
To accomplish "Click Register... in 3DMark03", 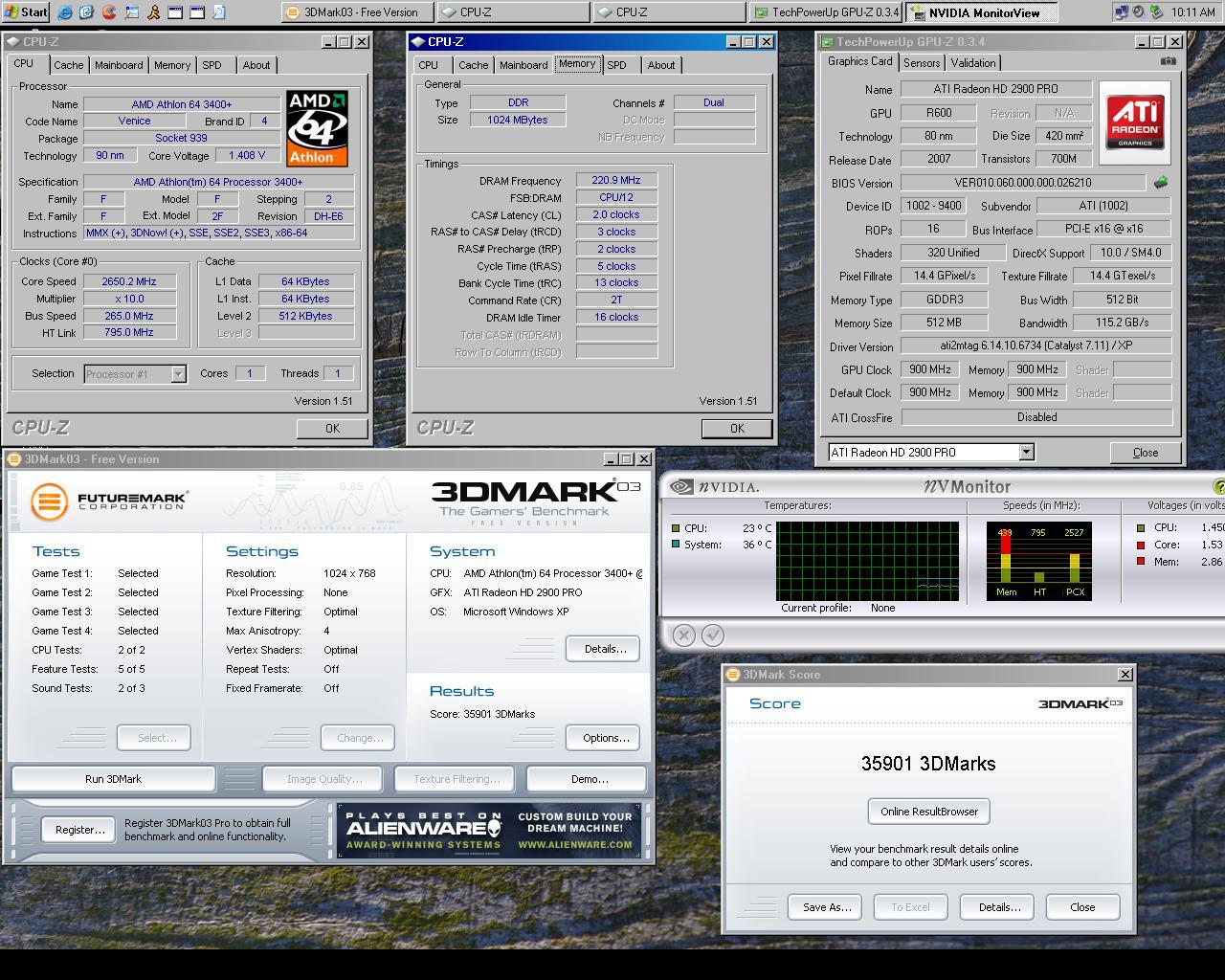I will coord(80,830).
